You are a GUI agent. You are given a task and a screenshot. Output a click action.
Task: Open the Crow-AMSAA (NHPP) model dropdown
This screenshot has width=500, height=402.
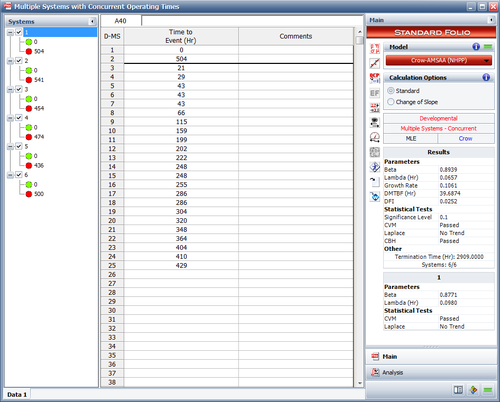click(x=438, y=60)
